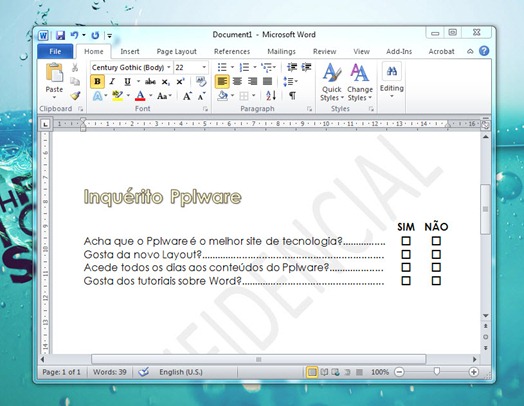Toggle Subscript formatting
This screenshot has height=406, width=524.
165,82
